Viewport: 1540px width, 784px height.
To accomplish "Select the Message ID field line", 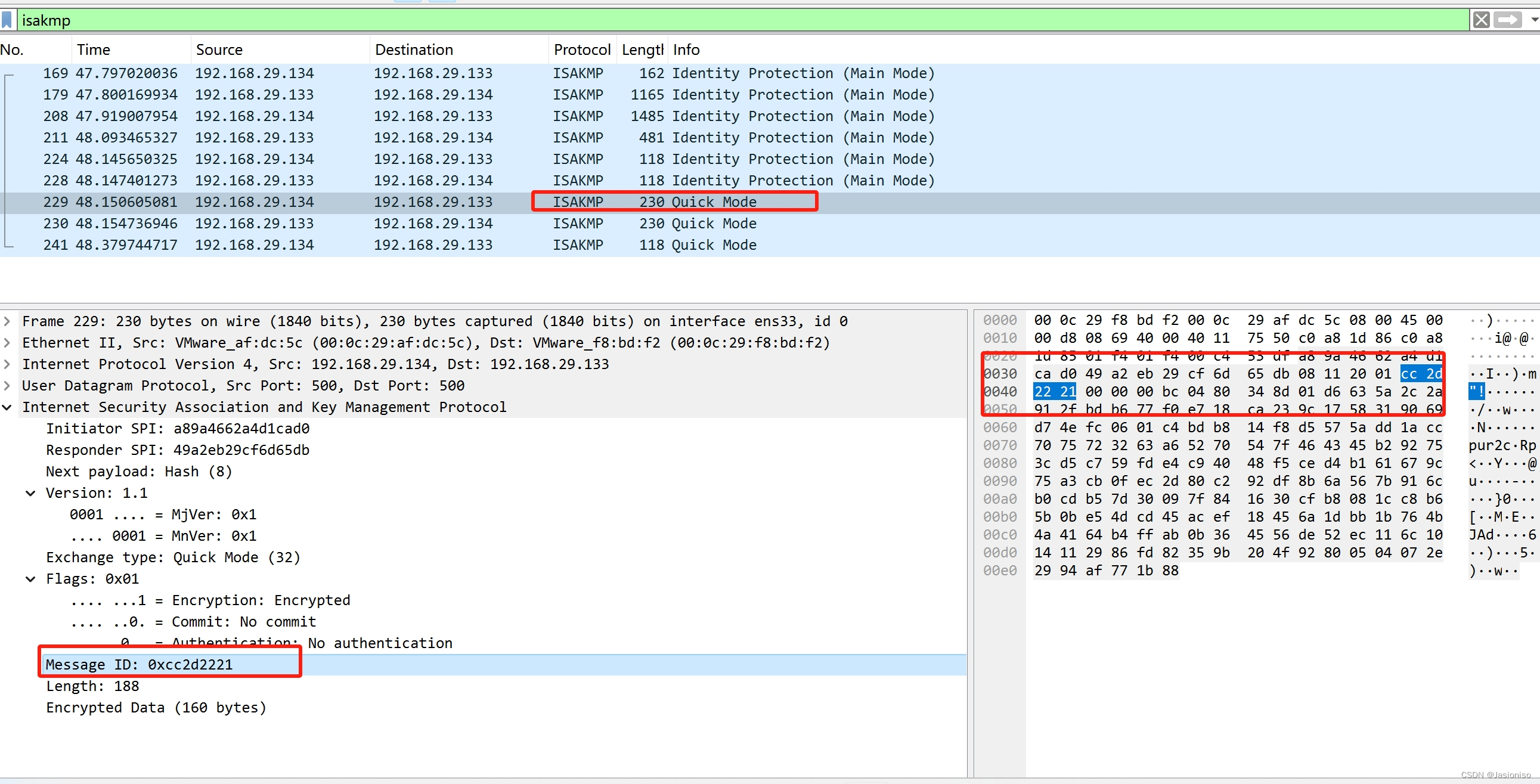I will point(139,664).
